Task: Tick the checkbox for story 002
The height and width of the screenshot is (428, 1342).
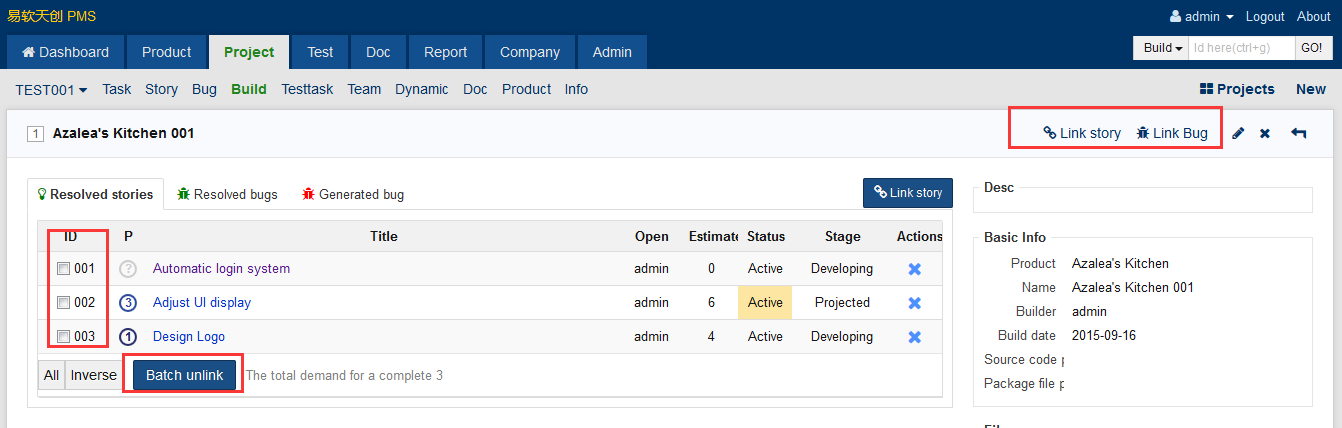Action: click(x=63, y=303)
